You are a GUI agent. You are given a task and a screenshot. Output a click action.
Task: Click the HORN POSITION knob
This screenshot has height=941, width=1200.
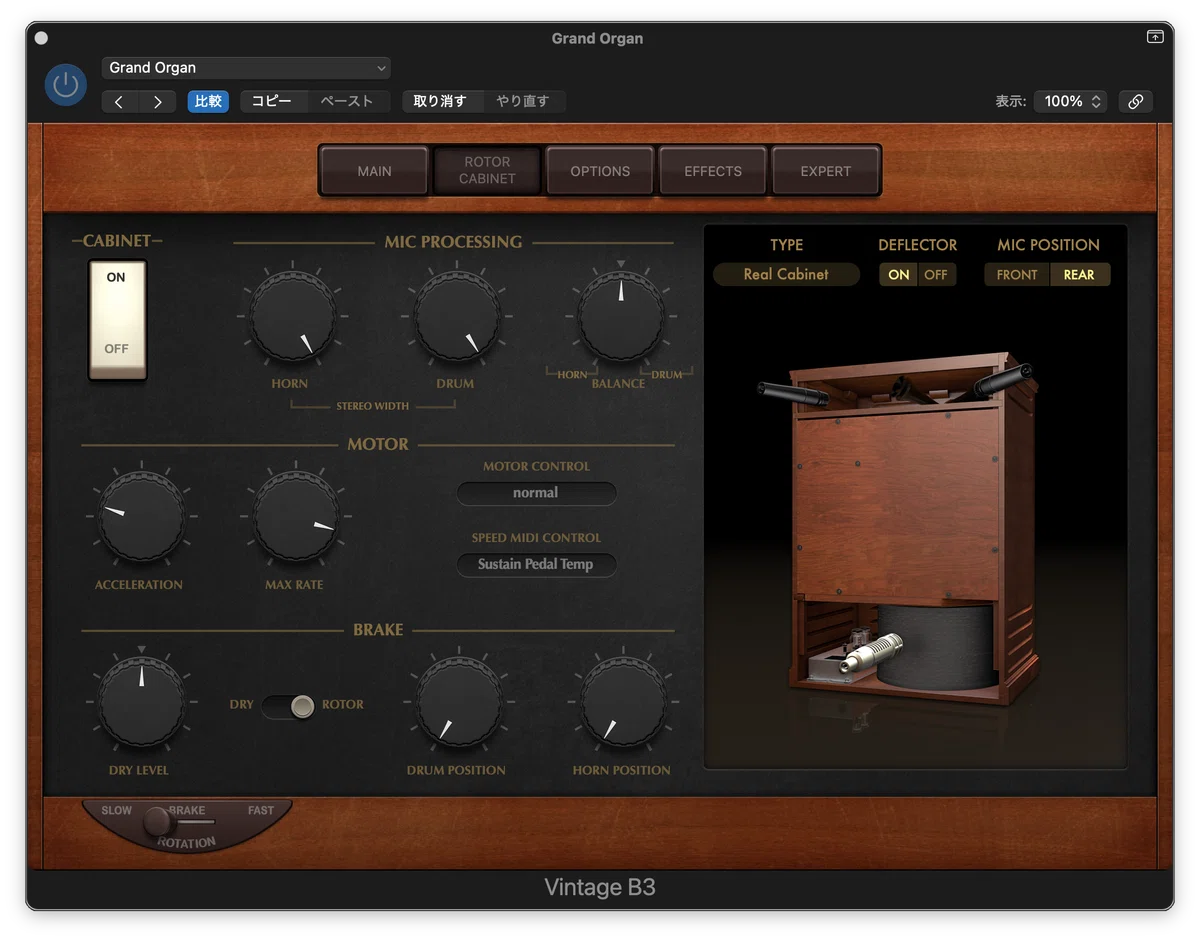coord(623,703)
